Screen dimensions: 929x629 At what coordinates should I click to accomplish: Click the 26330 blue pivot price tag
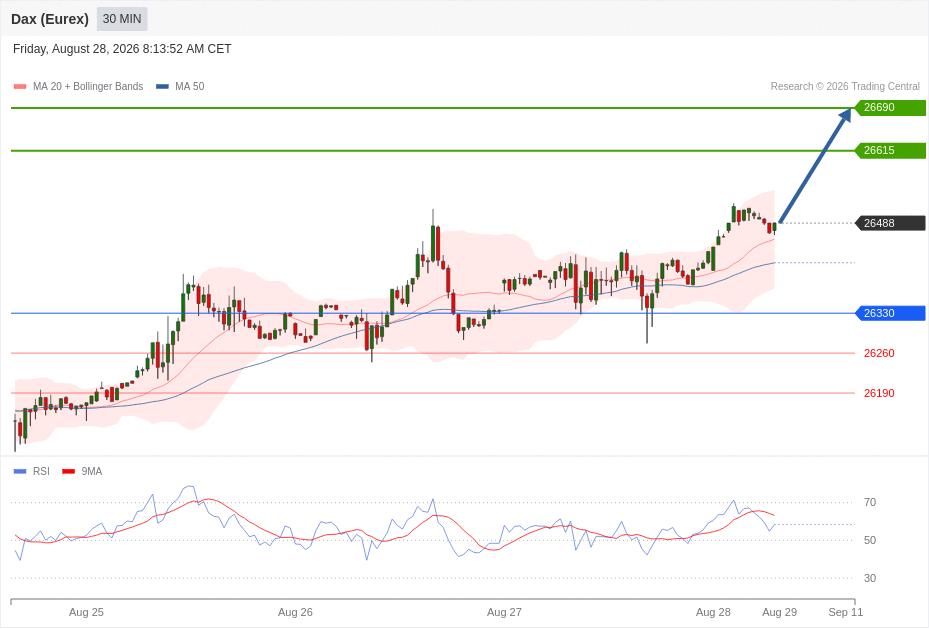pos(890,313)
